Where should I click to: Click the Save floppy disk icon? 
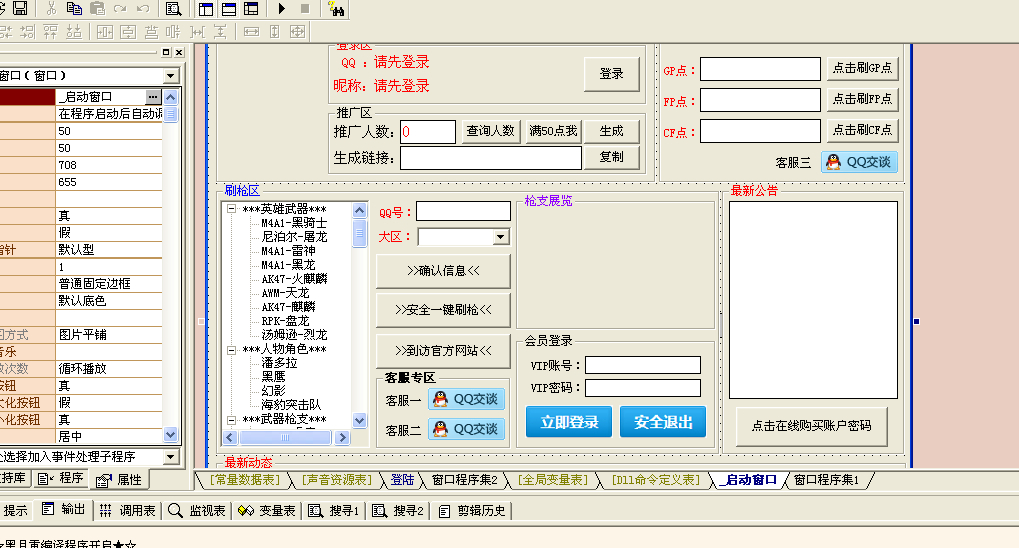click(20, 8)
